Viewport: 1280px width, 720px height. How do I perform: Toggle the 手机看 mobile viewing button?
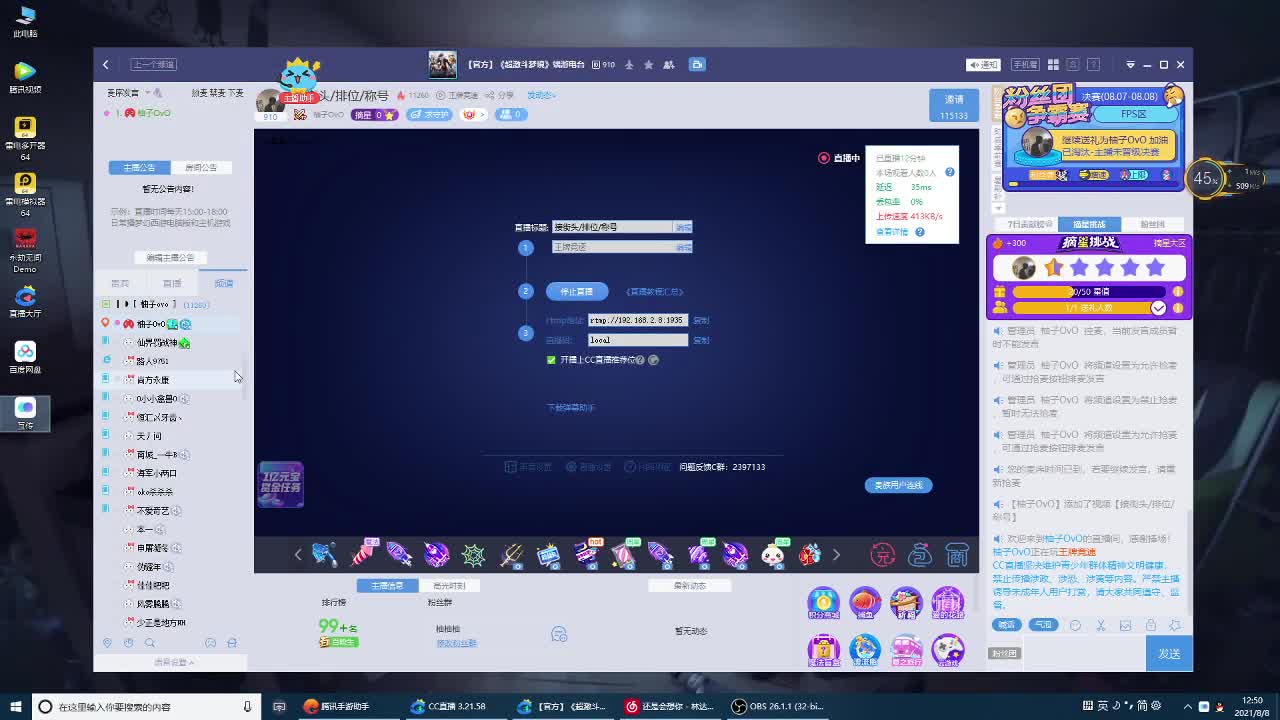coord(1025,64)
